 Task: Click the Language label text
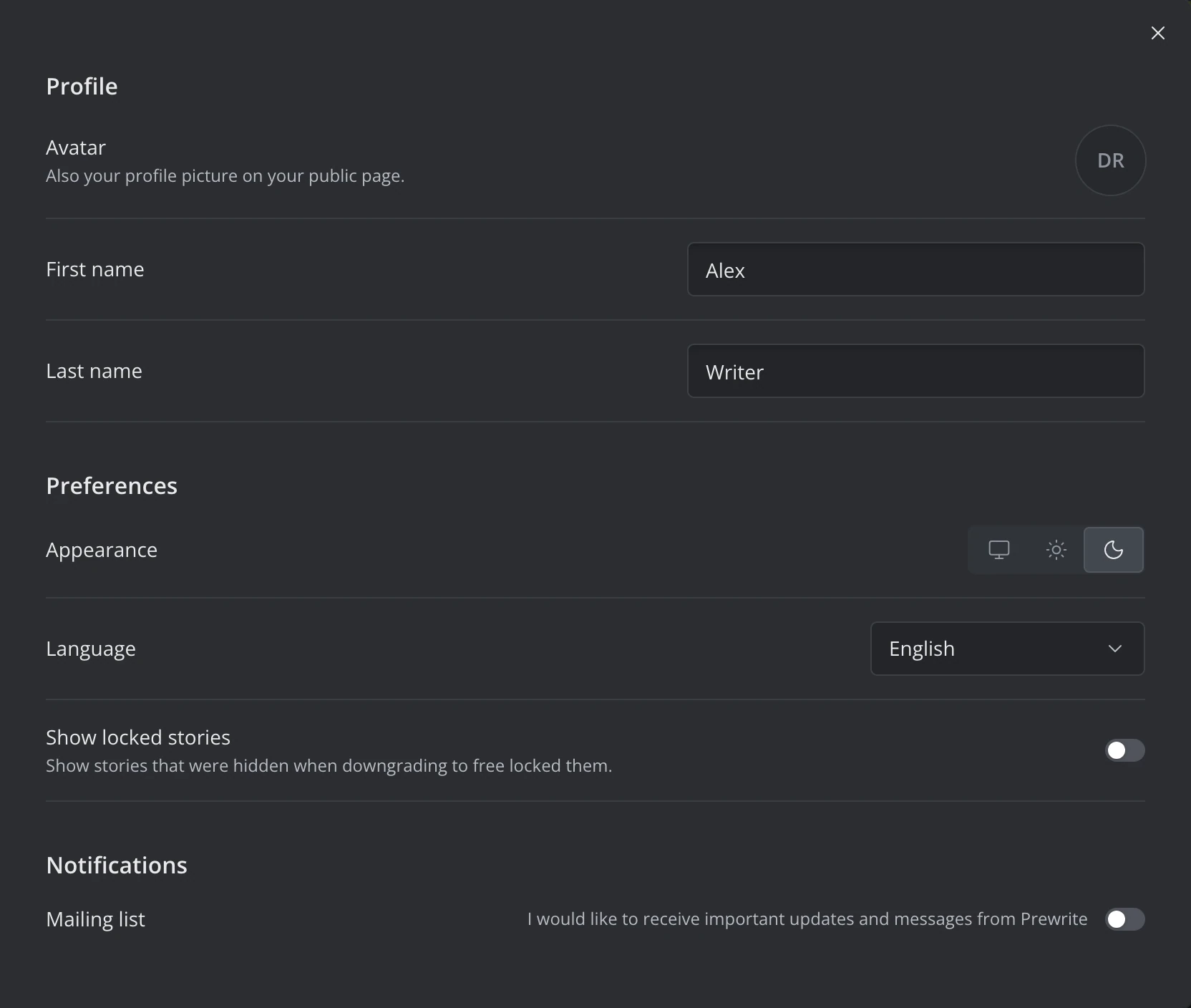(91, 649)
